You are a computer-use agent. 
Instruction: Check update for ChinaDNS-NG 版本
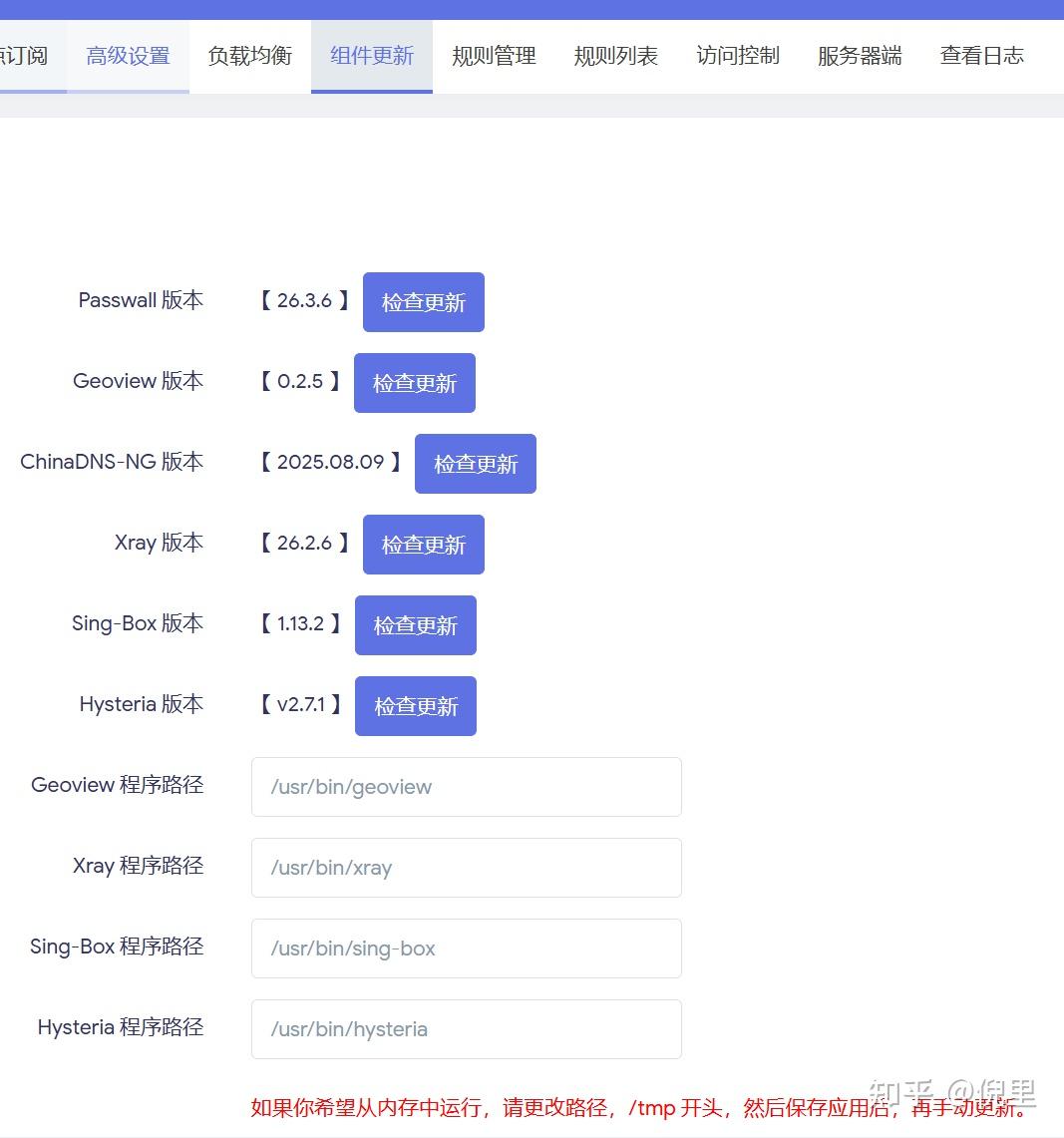476,464
